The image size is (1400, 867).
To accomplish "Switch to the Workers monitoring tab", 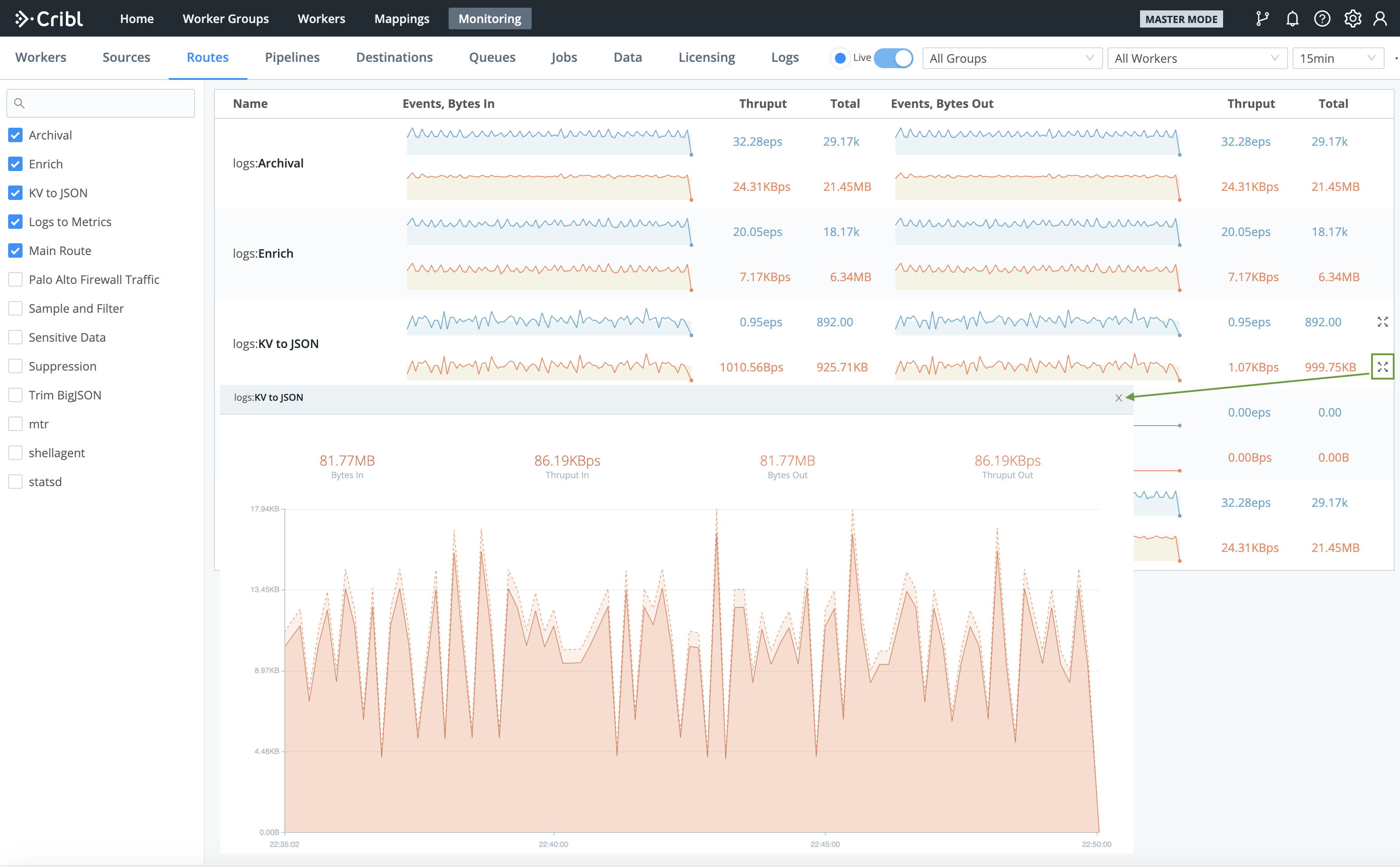I will (41, 57).
